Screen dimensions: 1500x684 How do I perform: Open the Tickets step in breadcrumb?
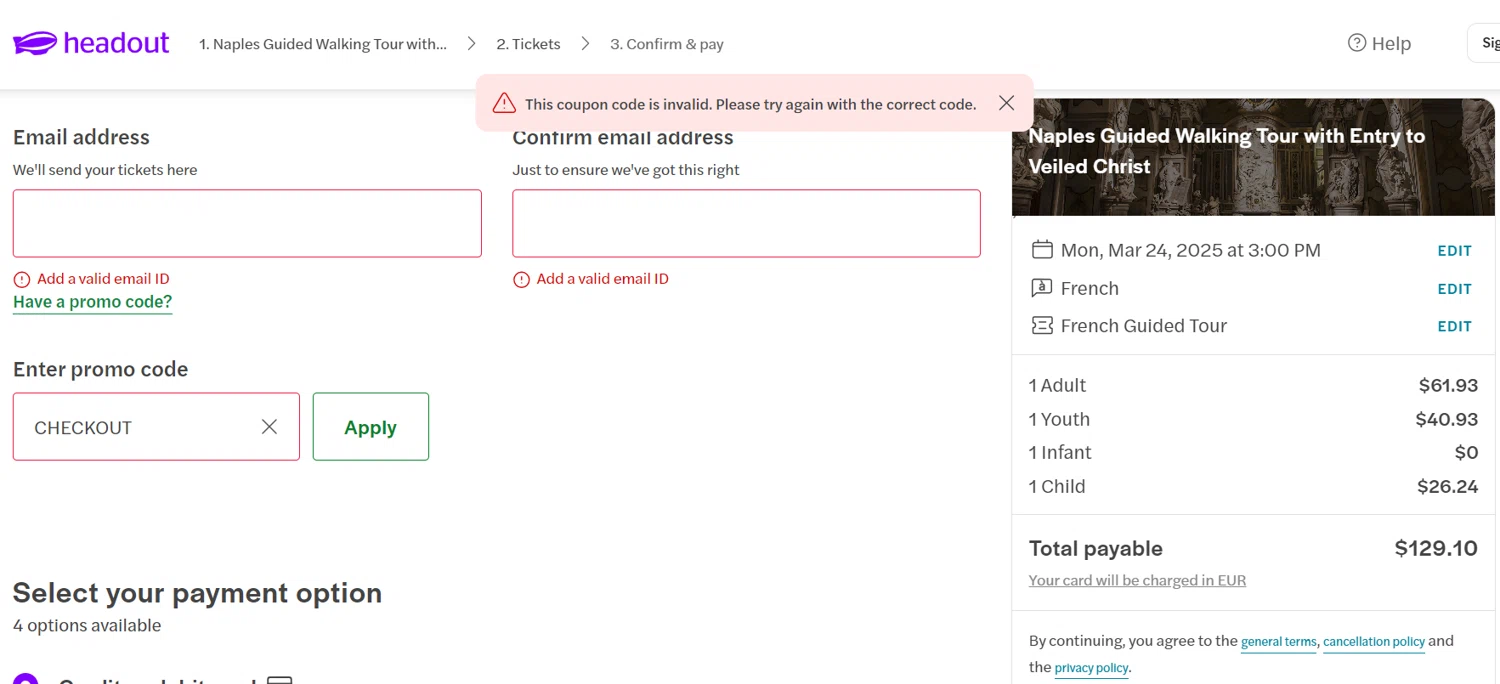pos(528,44)
